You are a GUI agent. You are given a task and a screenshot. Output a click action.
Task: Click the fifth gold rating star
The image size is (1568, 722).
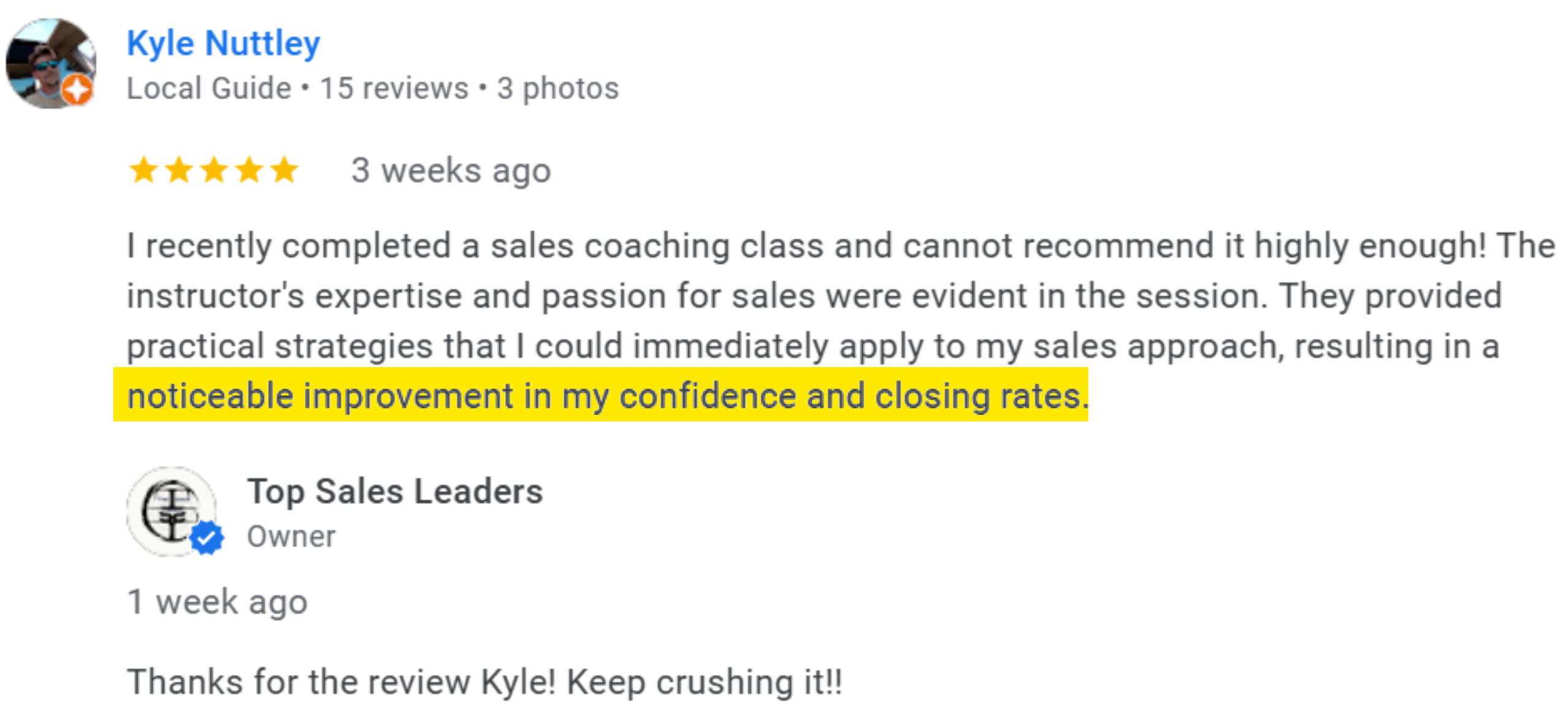point(285,170)
